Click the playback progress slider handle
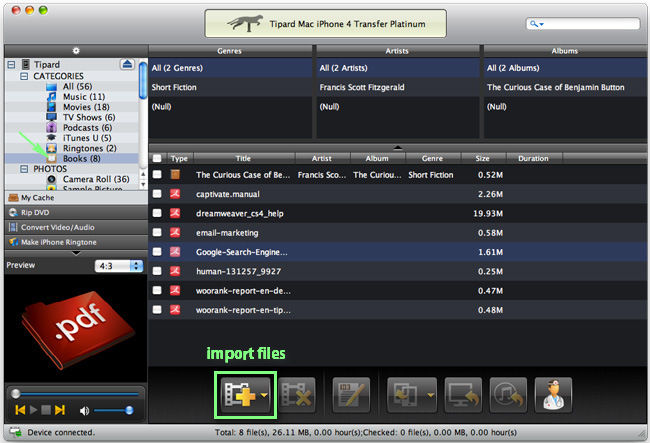 [x=16, y=393]
